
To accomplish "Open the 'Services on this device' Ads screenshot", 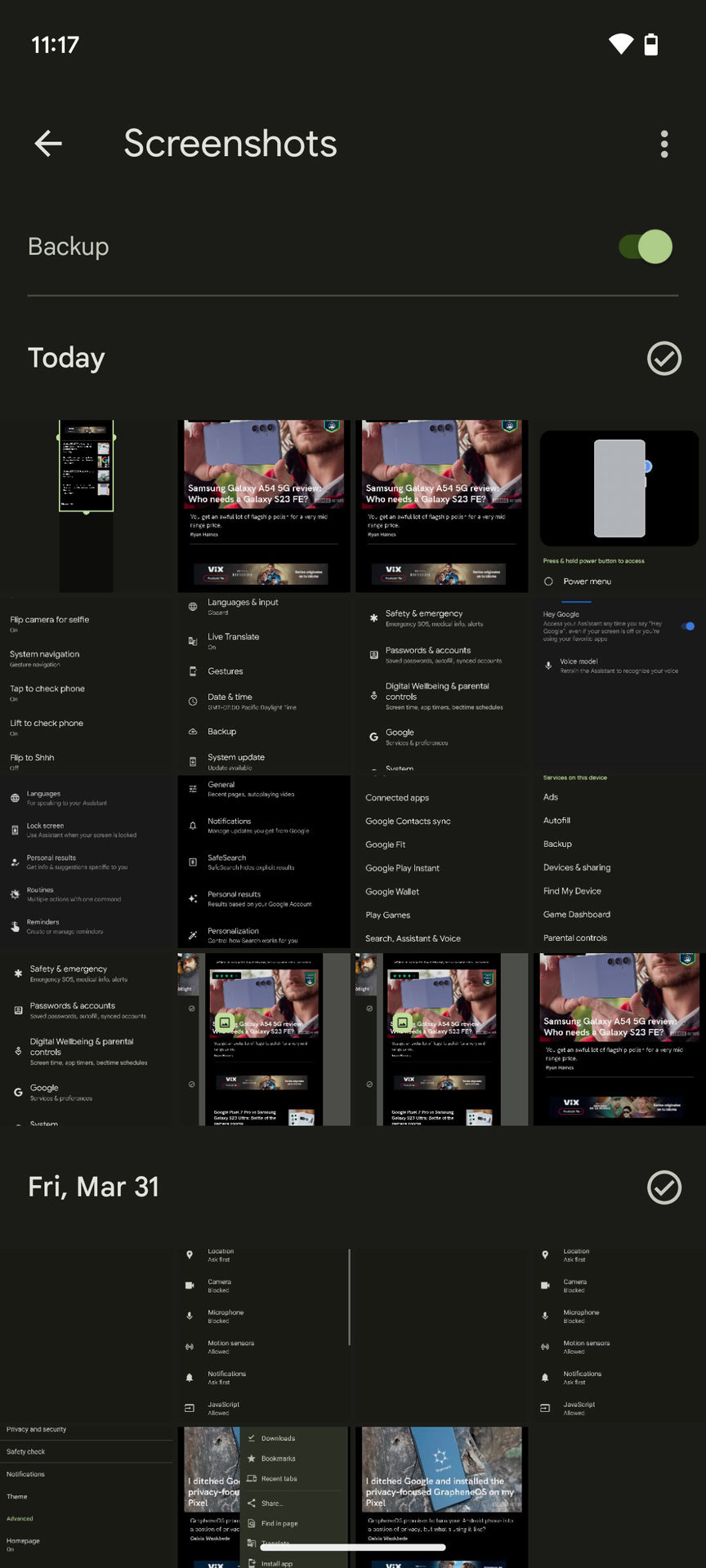I will 619,862.
